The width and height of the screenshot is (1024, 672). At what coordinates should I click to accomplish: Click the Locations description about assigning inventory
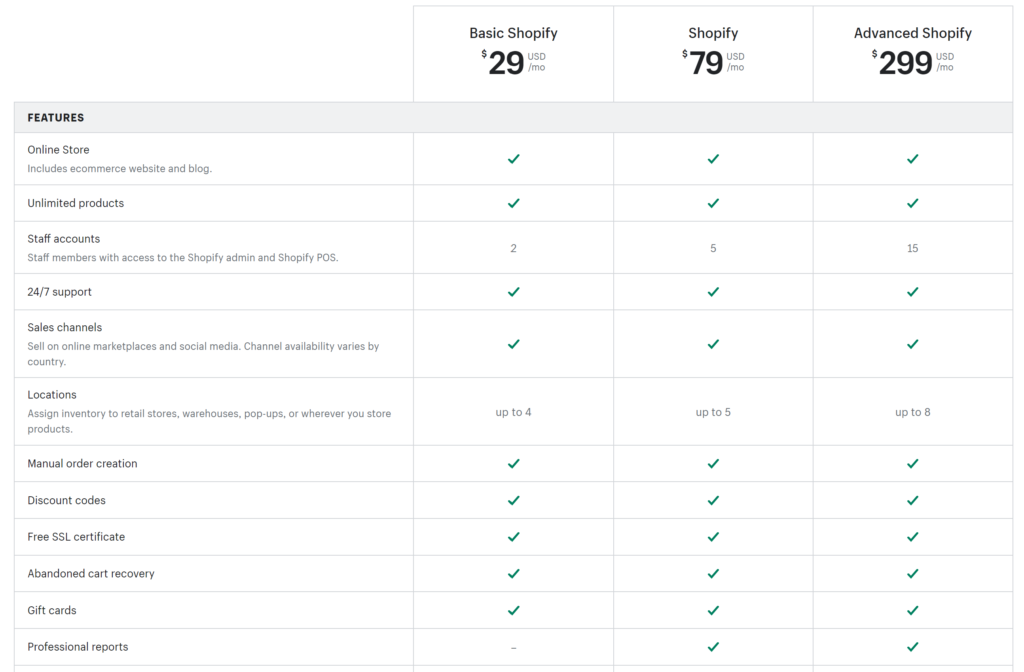point(209,421)
